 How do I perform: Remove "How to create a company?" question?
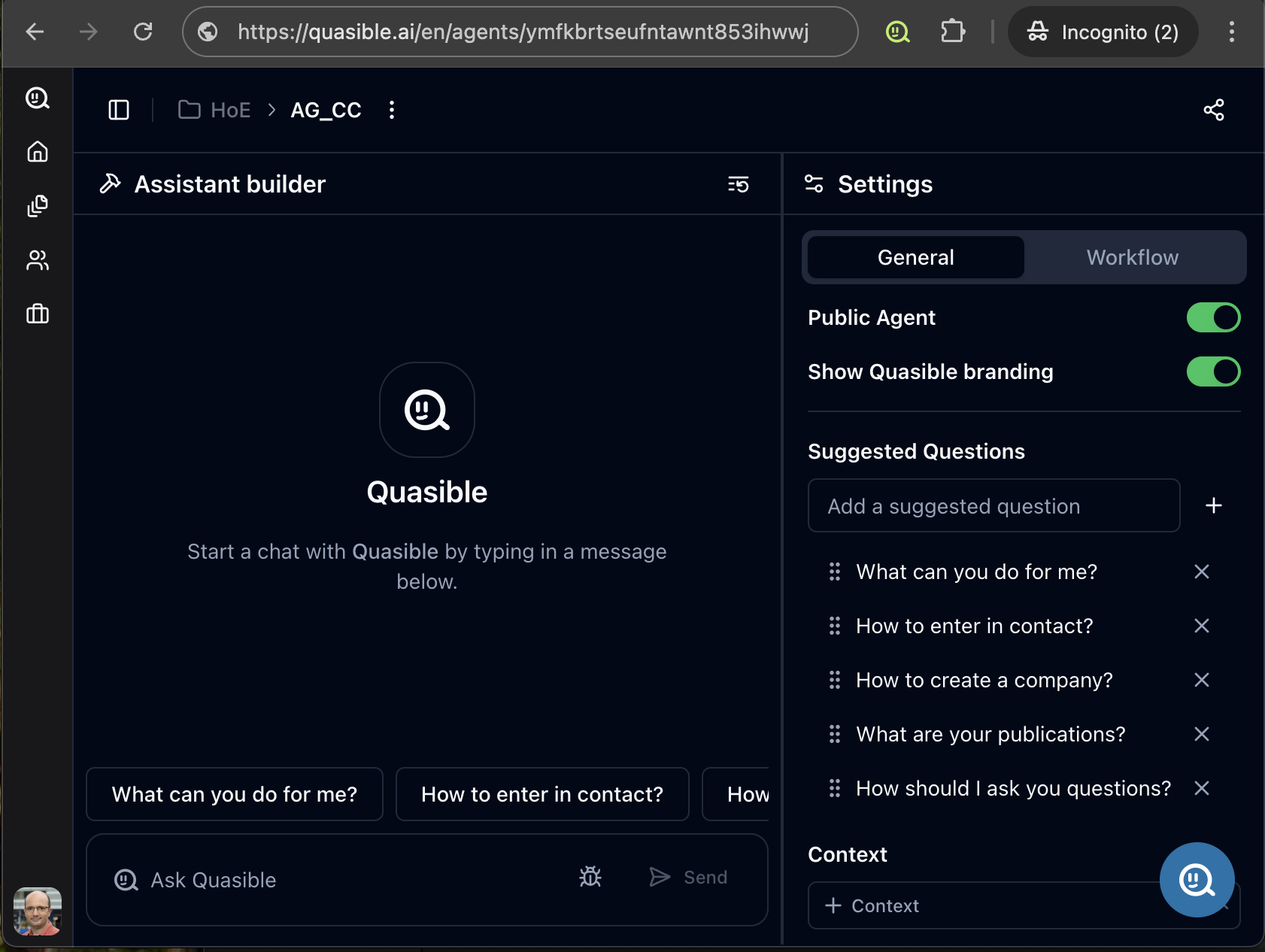pos(1201,680)
